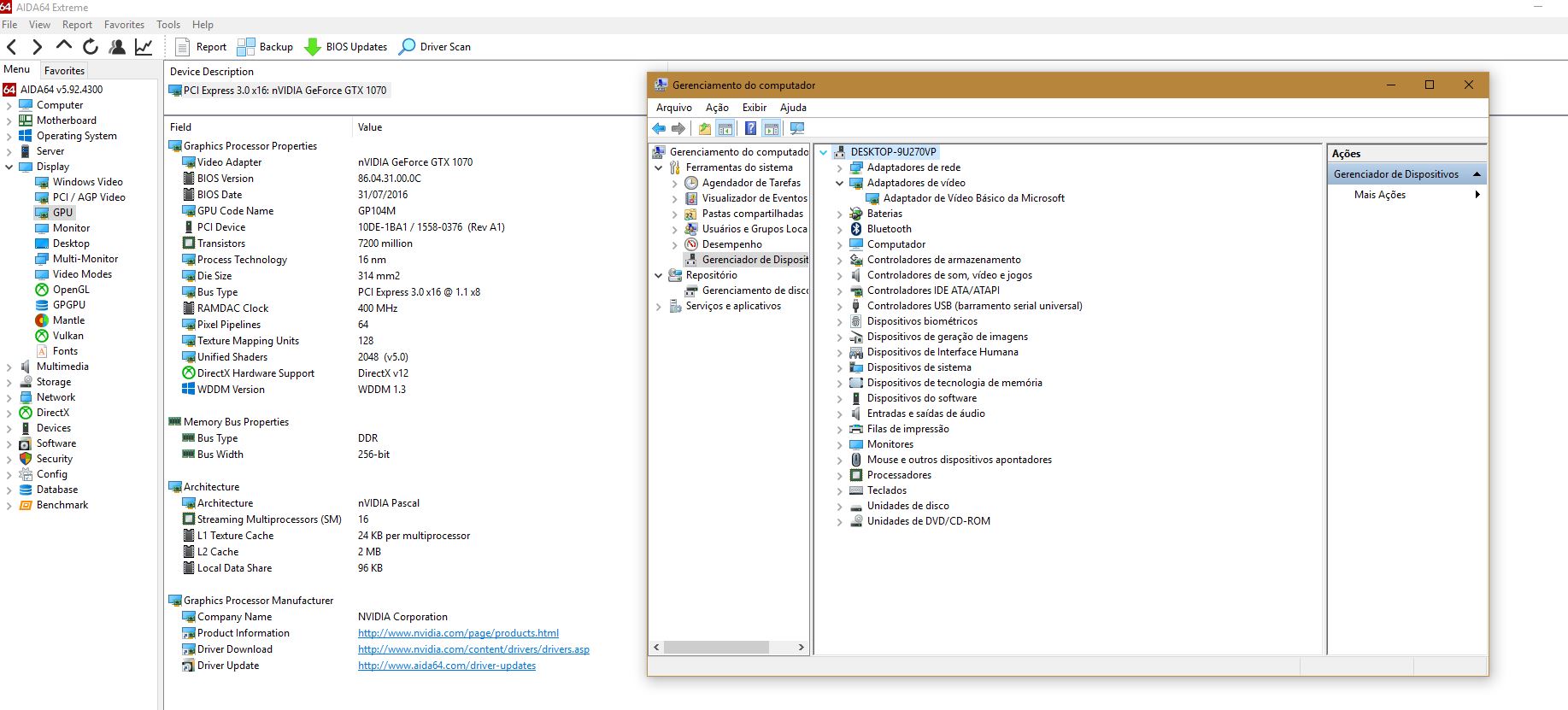Start Driver Scan from toolbar
Image resolution: width=1568 pixels, height=710 pixels.
tap(436, 47)
